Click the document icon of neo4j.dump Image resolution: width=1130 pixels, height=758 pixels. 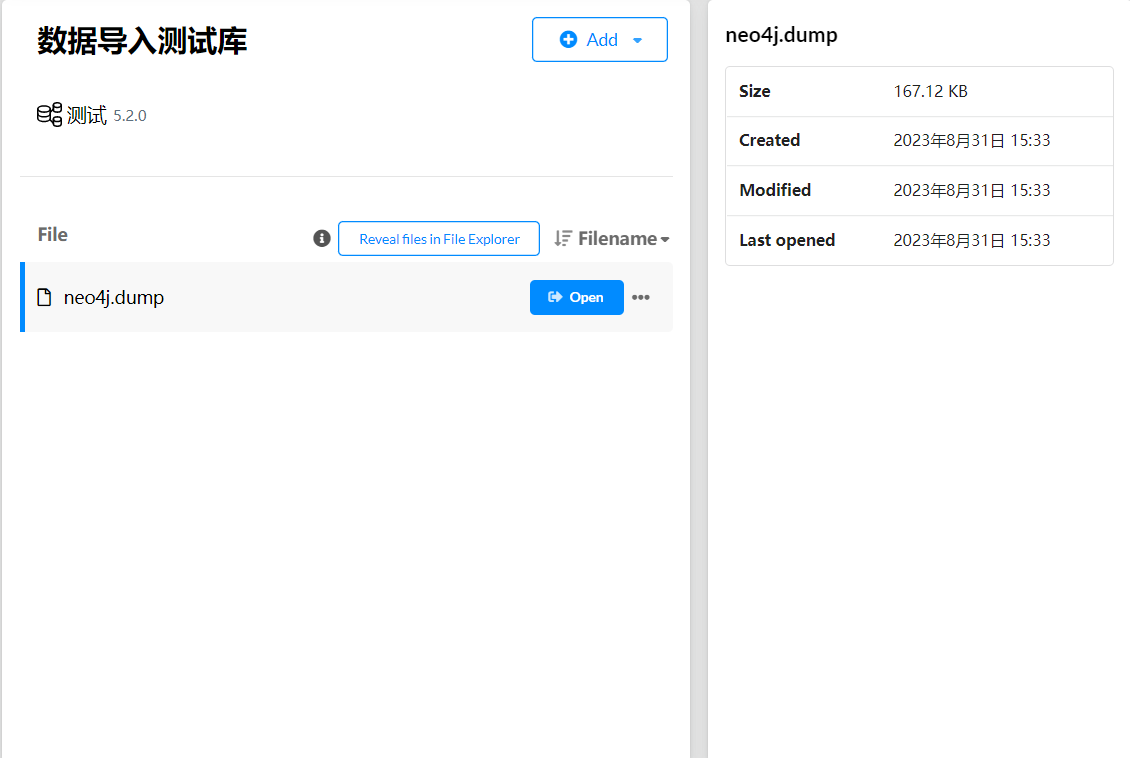pos(45,298)
